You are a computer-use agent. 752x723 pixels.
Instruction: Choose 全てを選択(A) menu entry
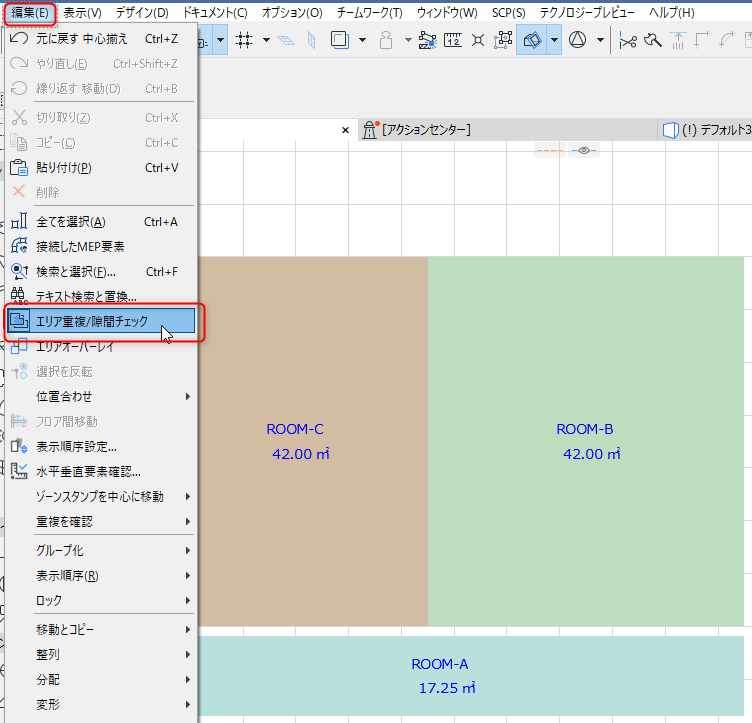pos(101,222)
